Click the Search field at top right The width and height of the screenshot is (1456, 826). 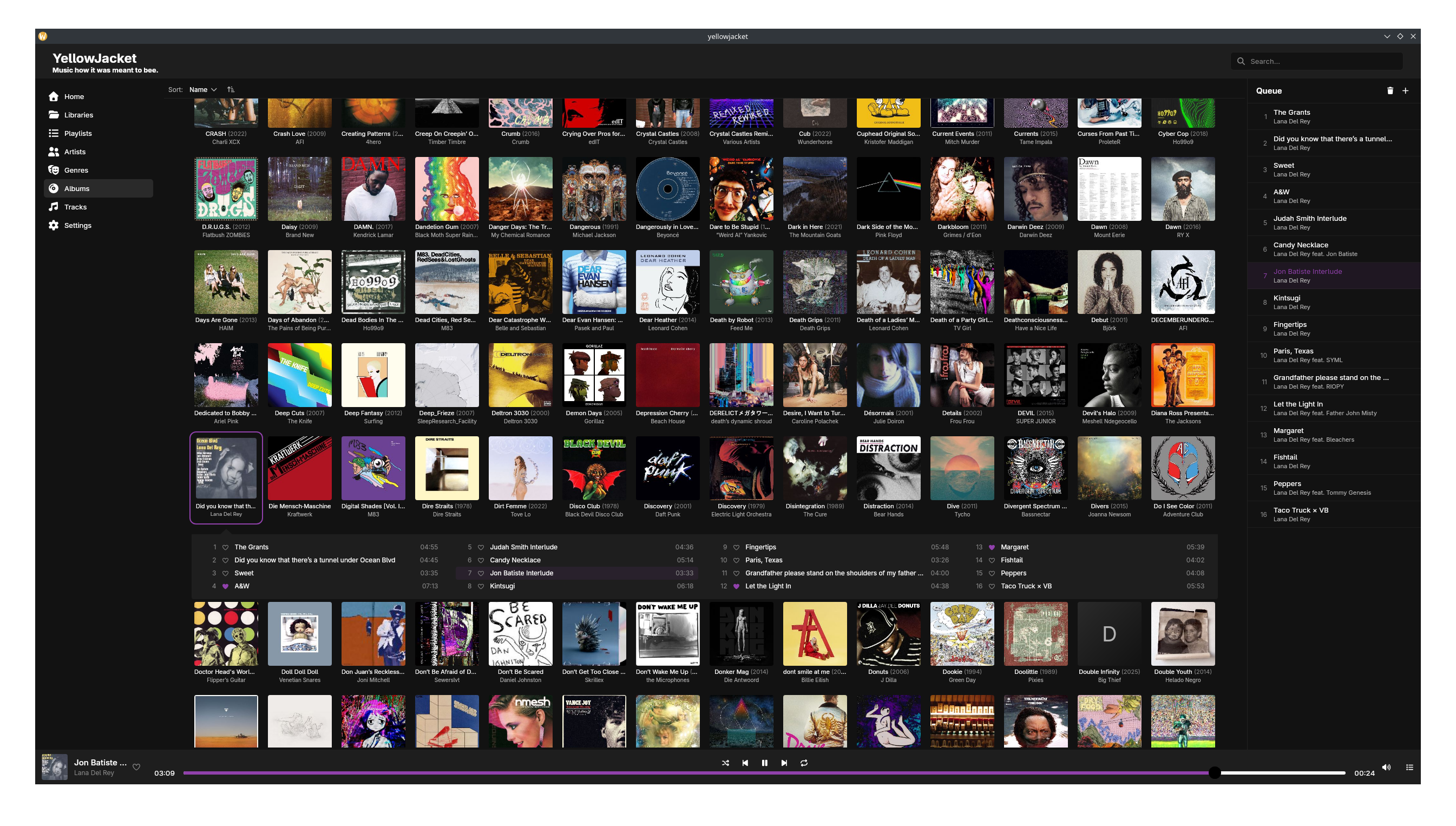pyautogui.click(x=1316, y=61)
